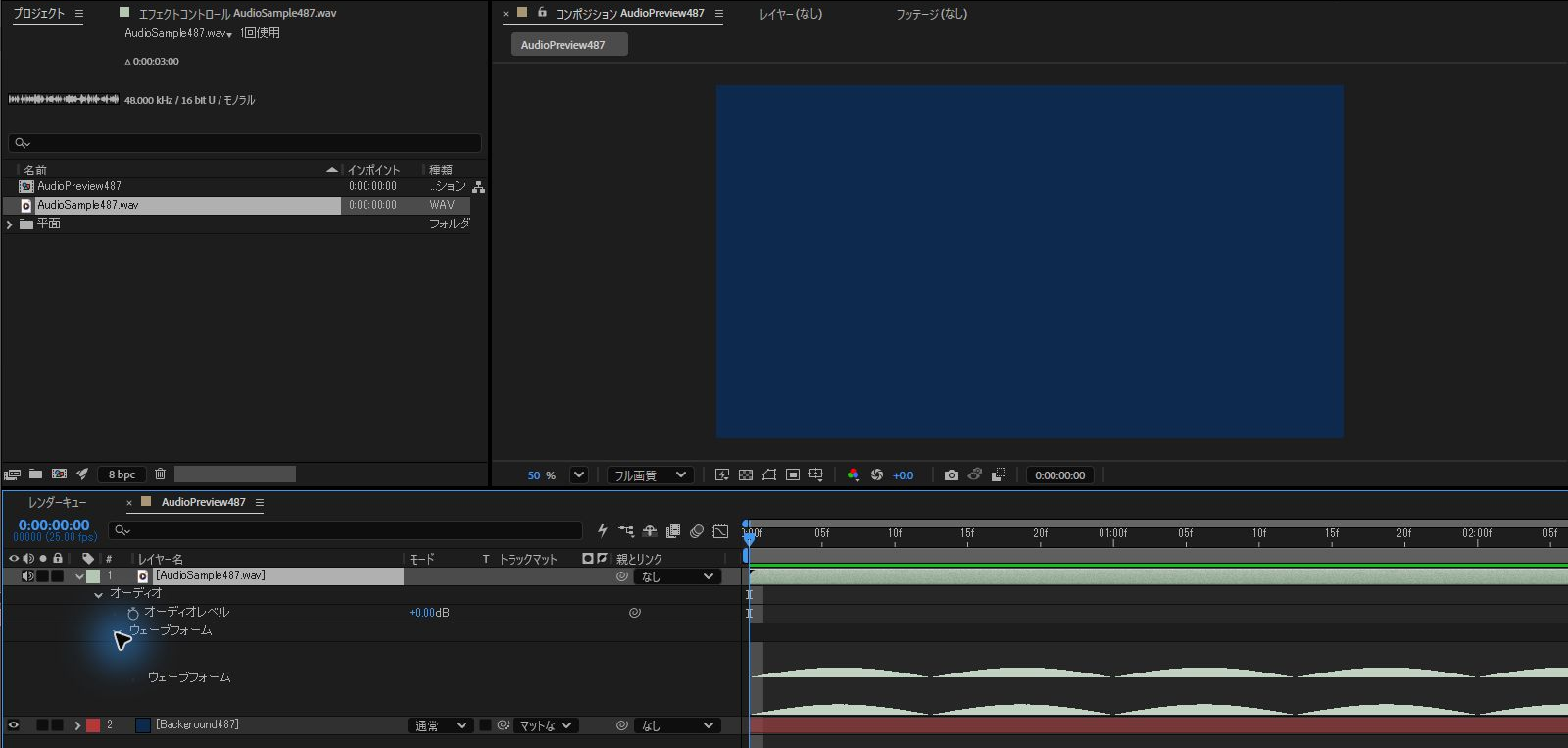Open the graph editor from timeline
This screenshot has width=1568, height=748.
(x=720, y=531)
